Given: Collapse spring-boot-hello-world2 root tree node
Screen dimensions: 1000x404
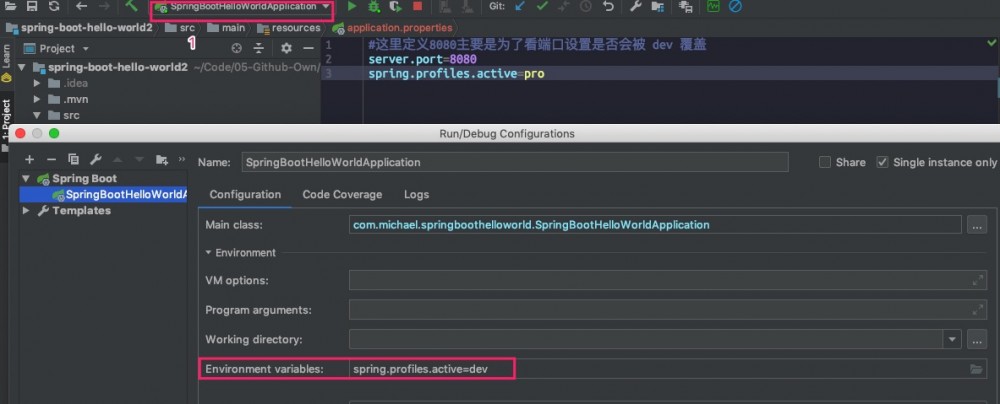Looking at the screenshot, I should click(22, 67).
